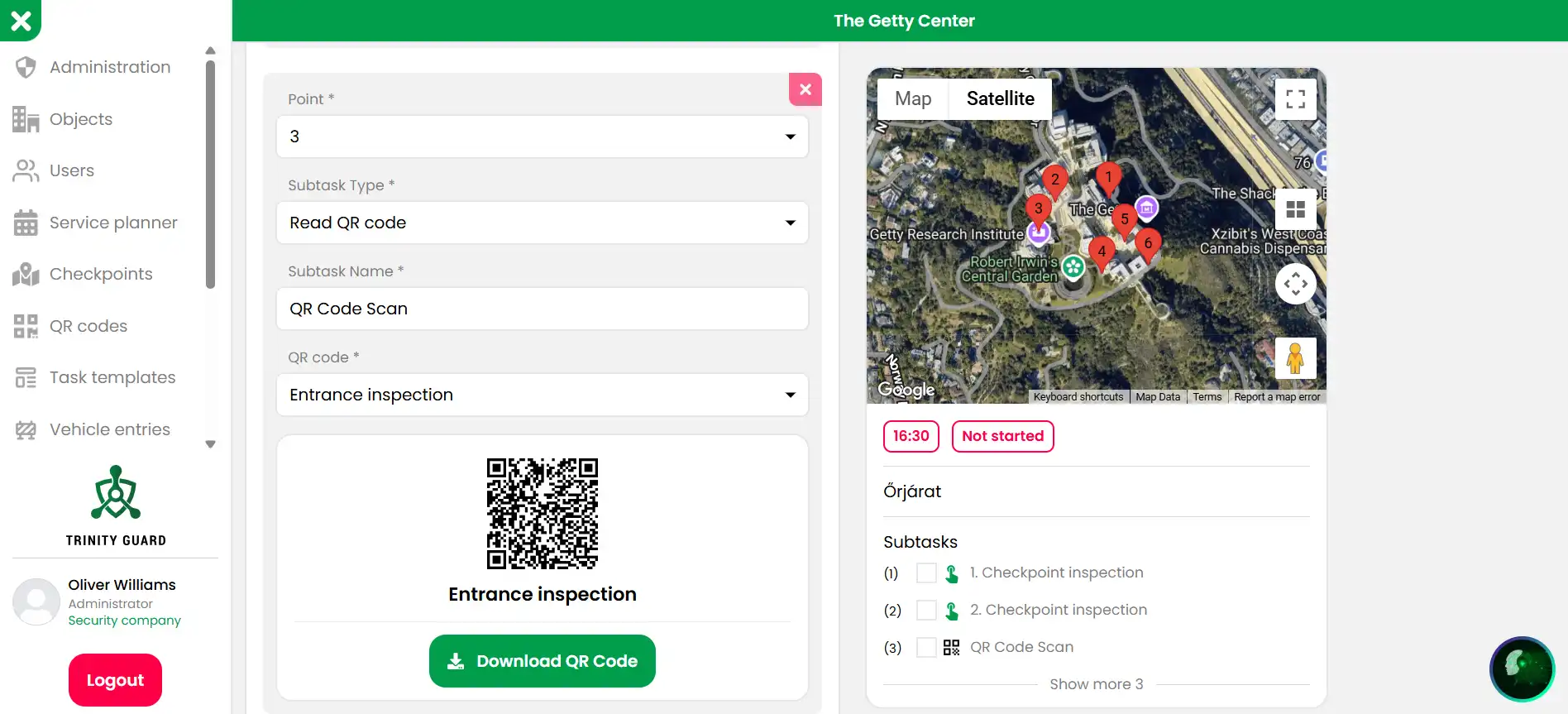Click the map camera pan control
1568x714 pixels.
[x=1295, y=284]
